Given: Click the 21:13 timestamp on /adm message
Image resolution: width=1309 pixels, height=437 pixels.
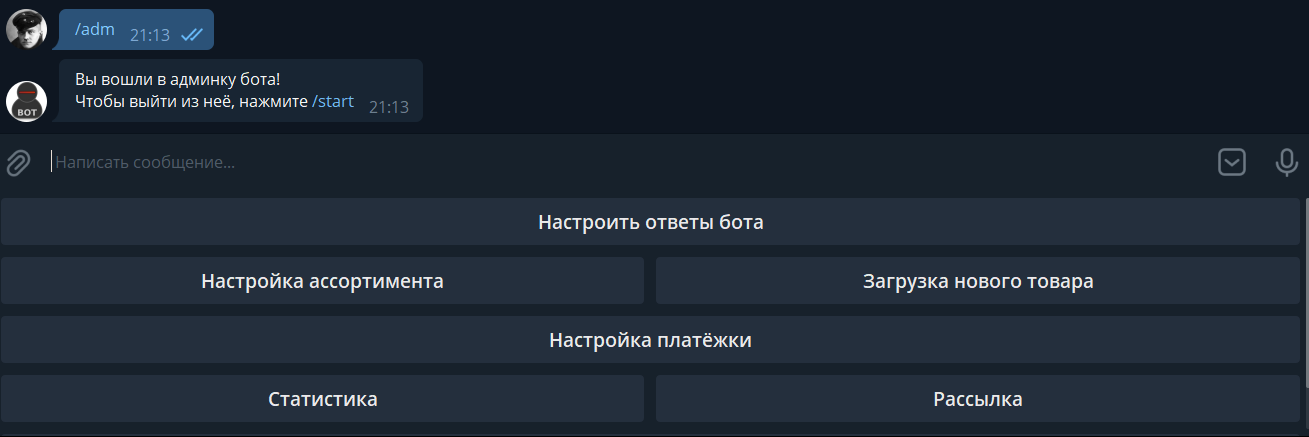Looking at the screenshot, I should coord(150,35).
